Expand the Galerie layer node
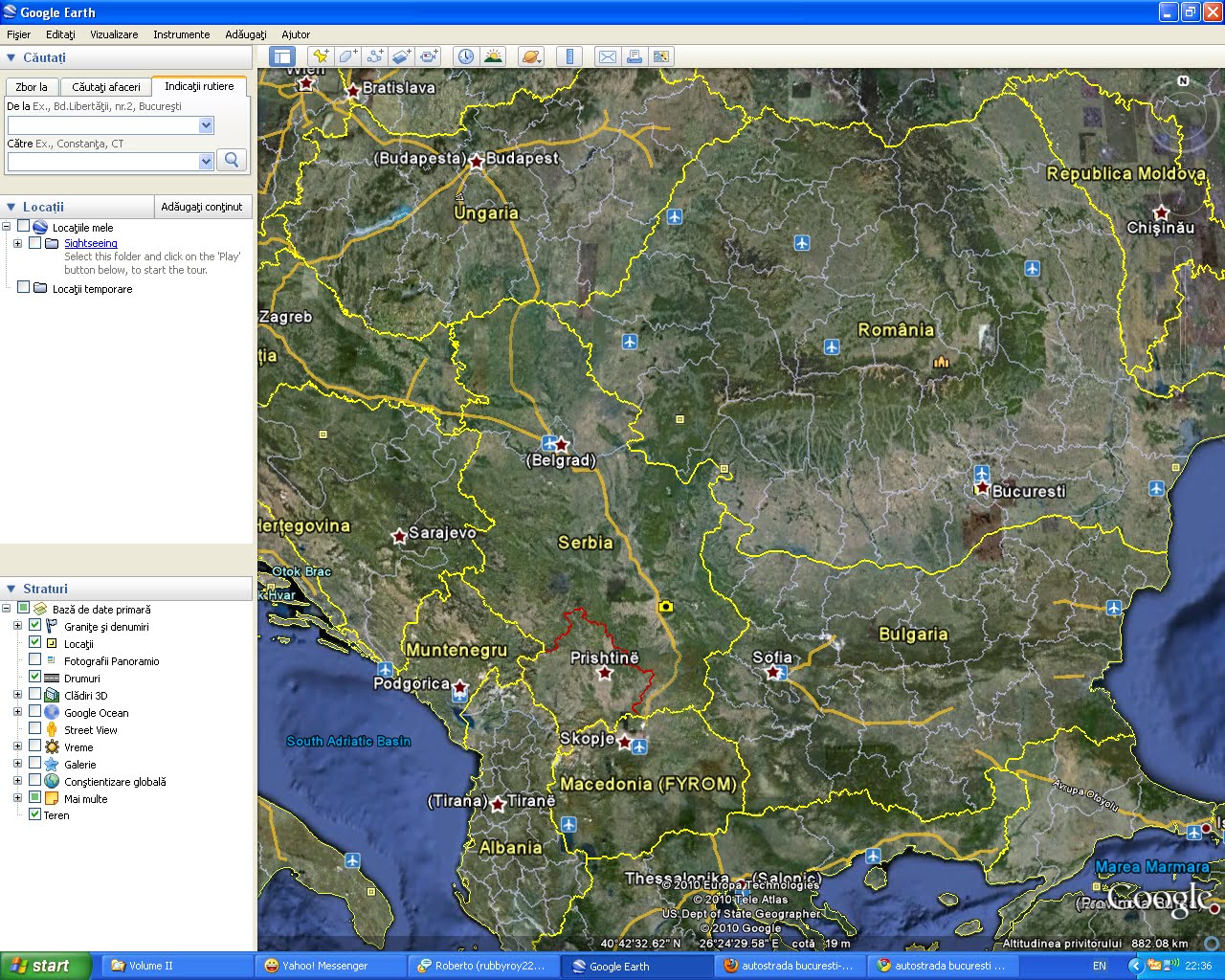The width and height of the screenshot is (1225, 980). coord(17,764)
